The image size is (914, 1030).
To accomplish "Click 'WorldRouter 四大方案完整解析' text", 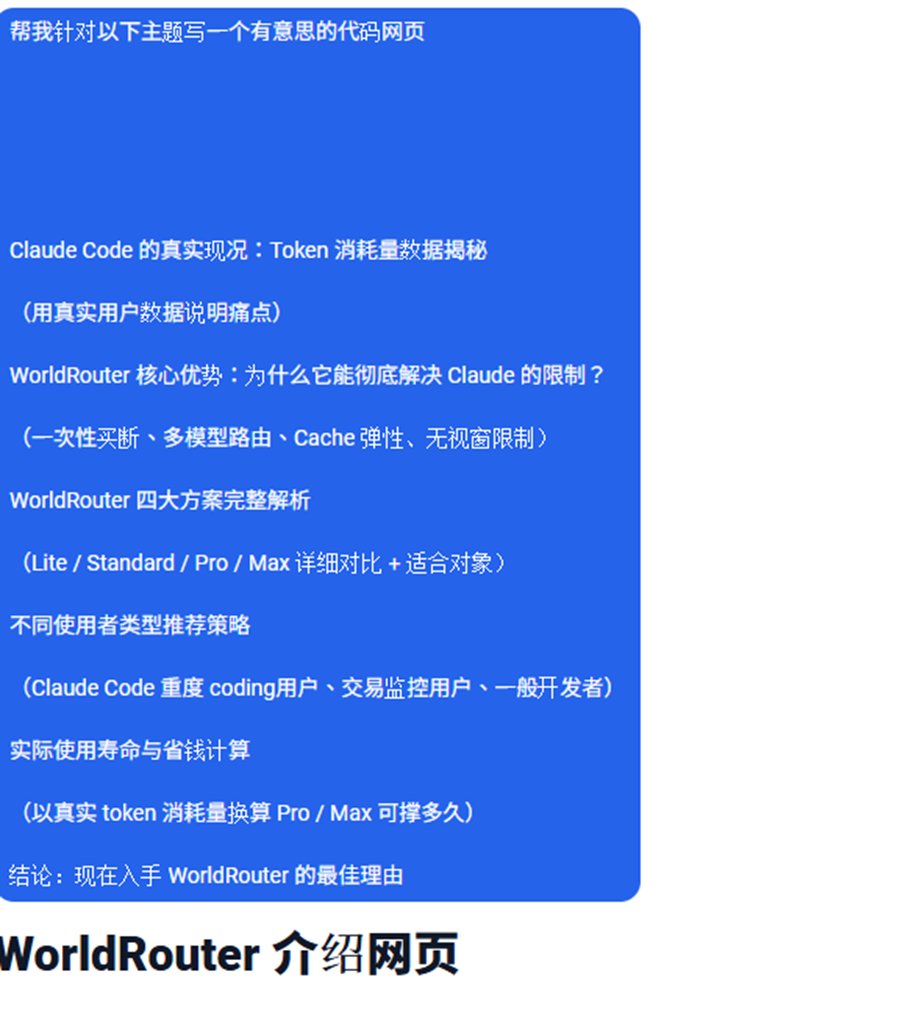I will 160,500.
